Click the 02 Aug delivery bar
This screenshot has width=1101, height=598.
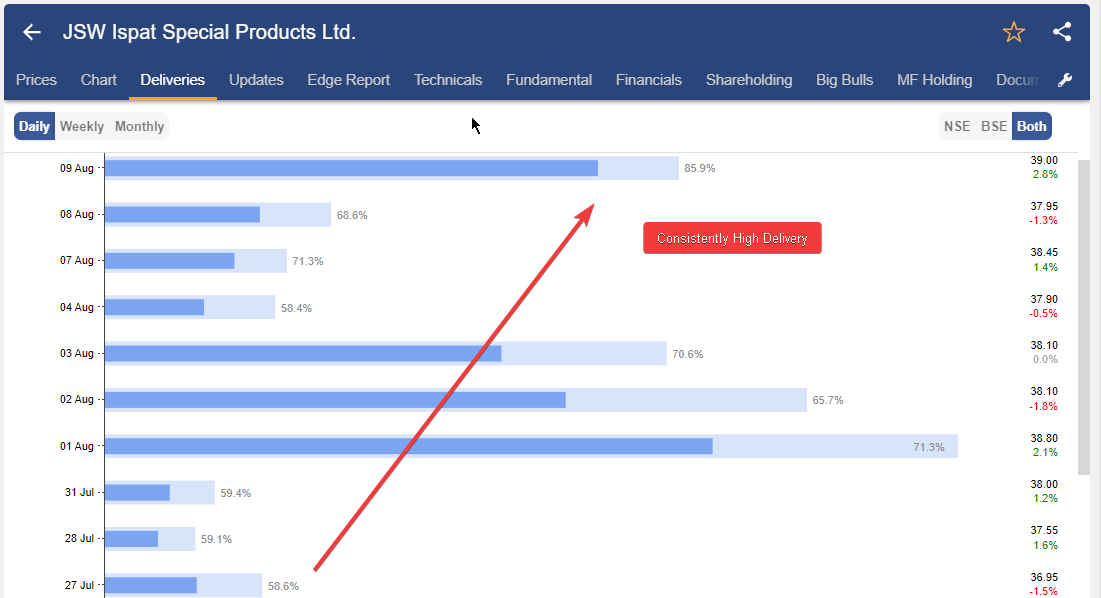[456, 400]
